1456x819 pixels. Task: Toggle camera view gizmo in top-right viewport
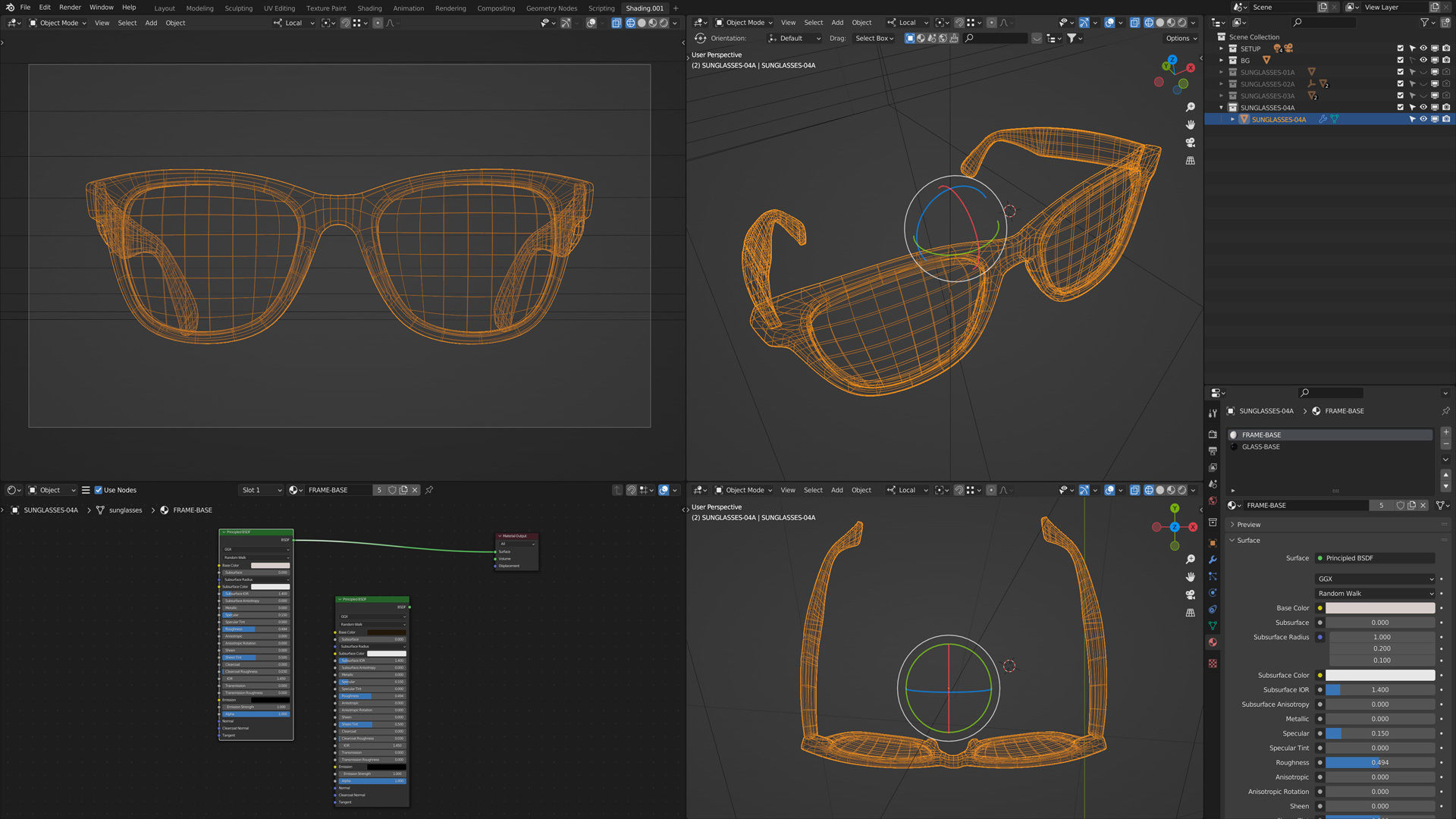1191,143
